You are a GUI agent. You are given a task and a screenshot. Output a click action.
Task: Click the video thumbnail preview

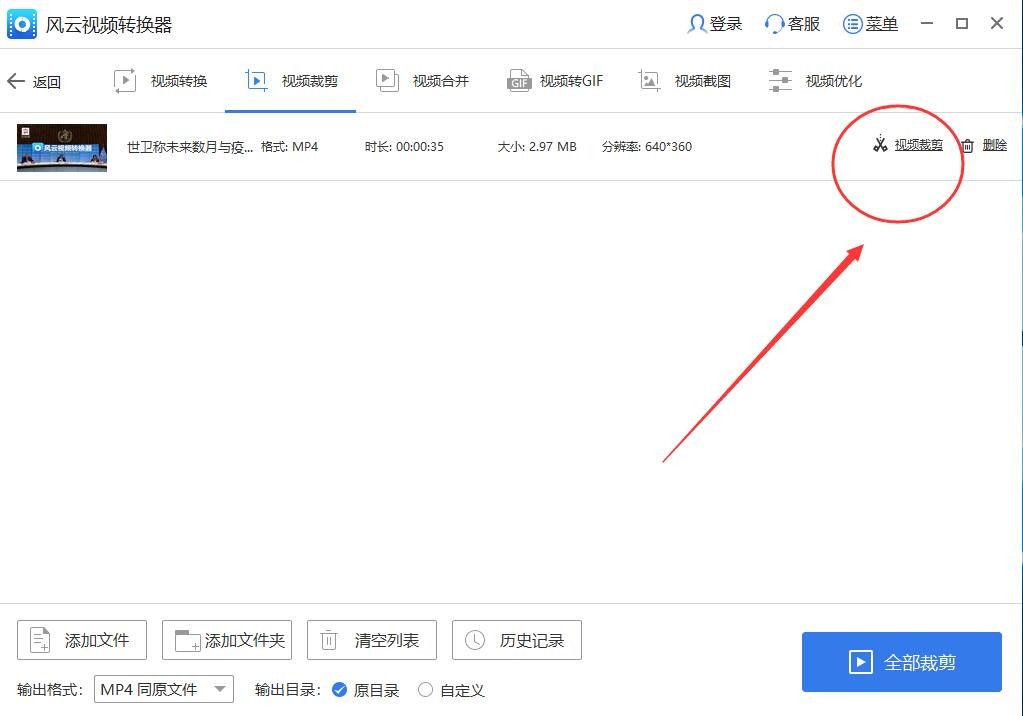coord(62,148)
